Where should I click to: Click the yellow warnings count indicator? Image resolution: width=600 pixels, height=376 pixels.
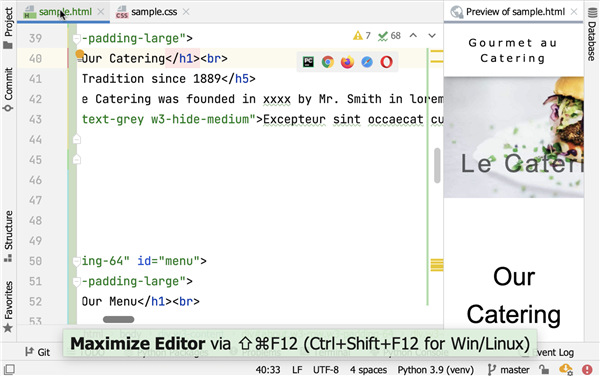pyautogui.click(x=362, y=36)
